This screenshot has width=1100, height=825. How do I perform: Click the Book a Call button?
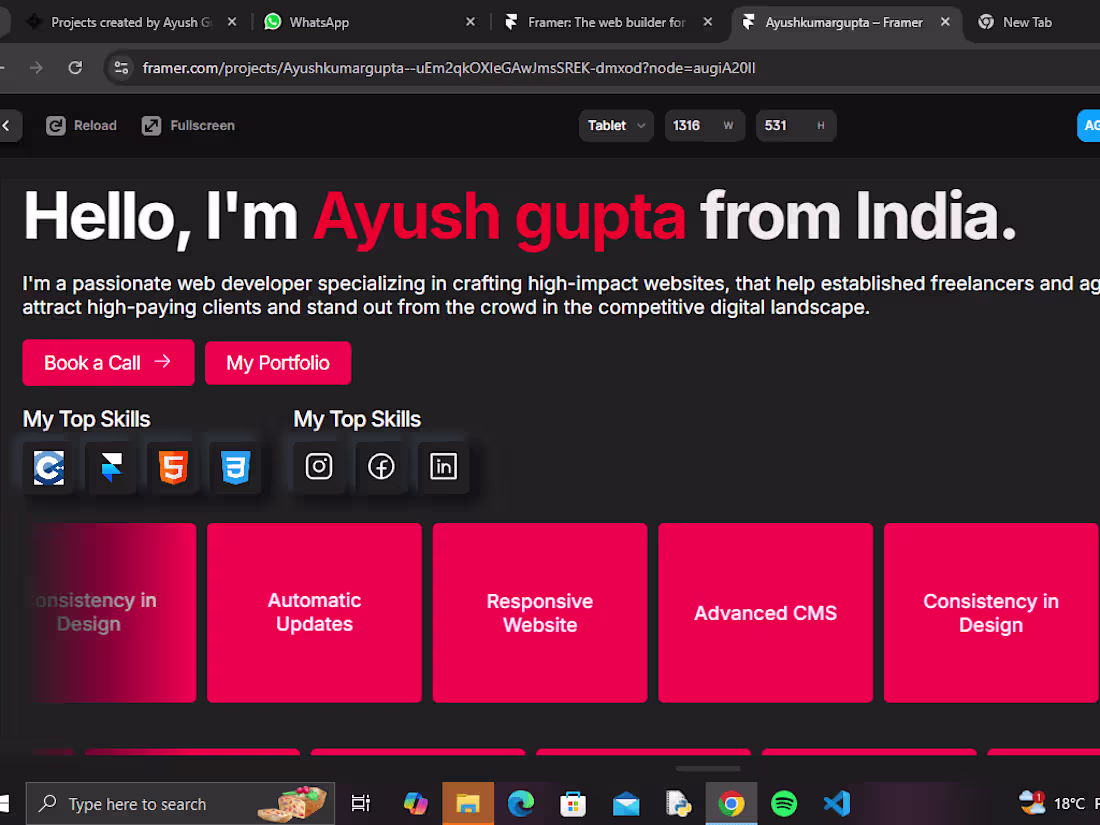(x=108, y=363)
